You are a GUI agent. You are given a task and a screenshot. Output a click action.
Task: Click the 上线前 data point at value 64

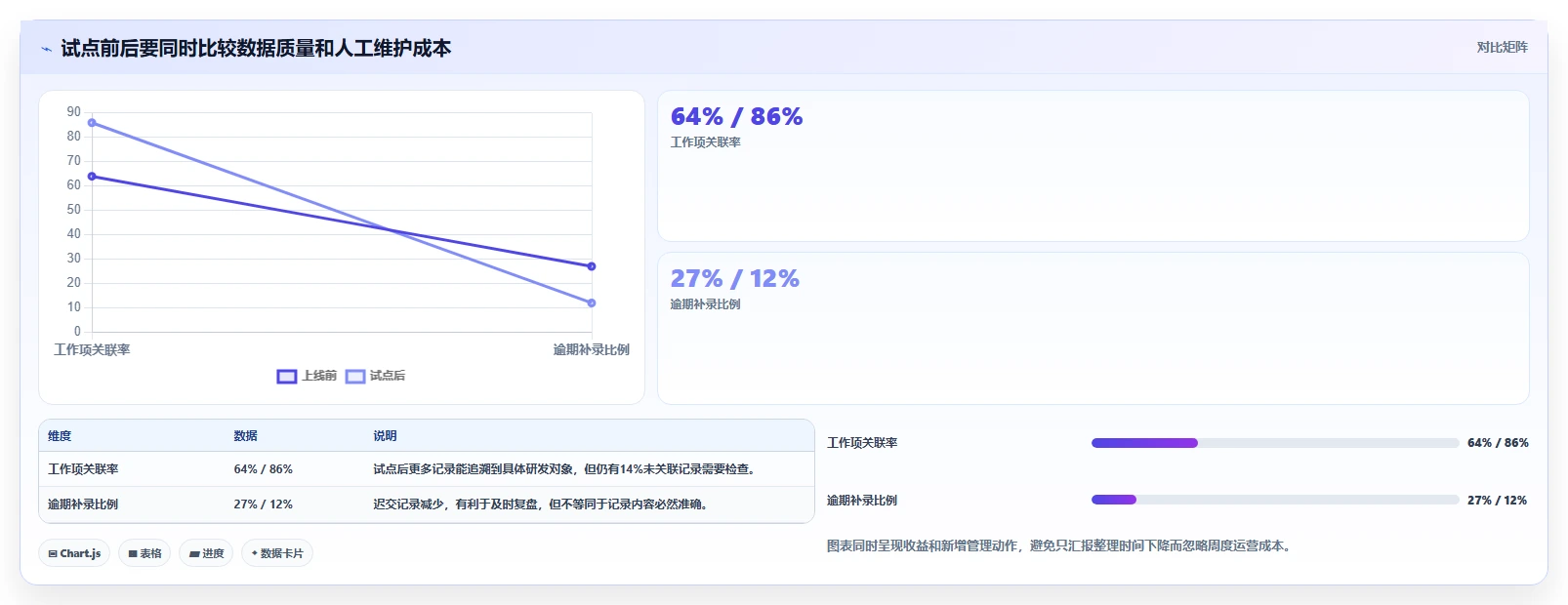click(x=92, y=177)
